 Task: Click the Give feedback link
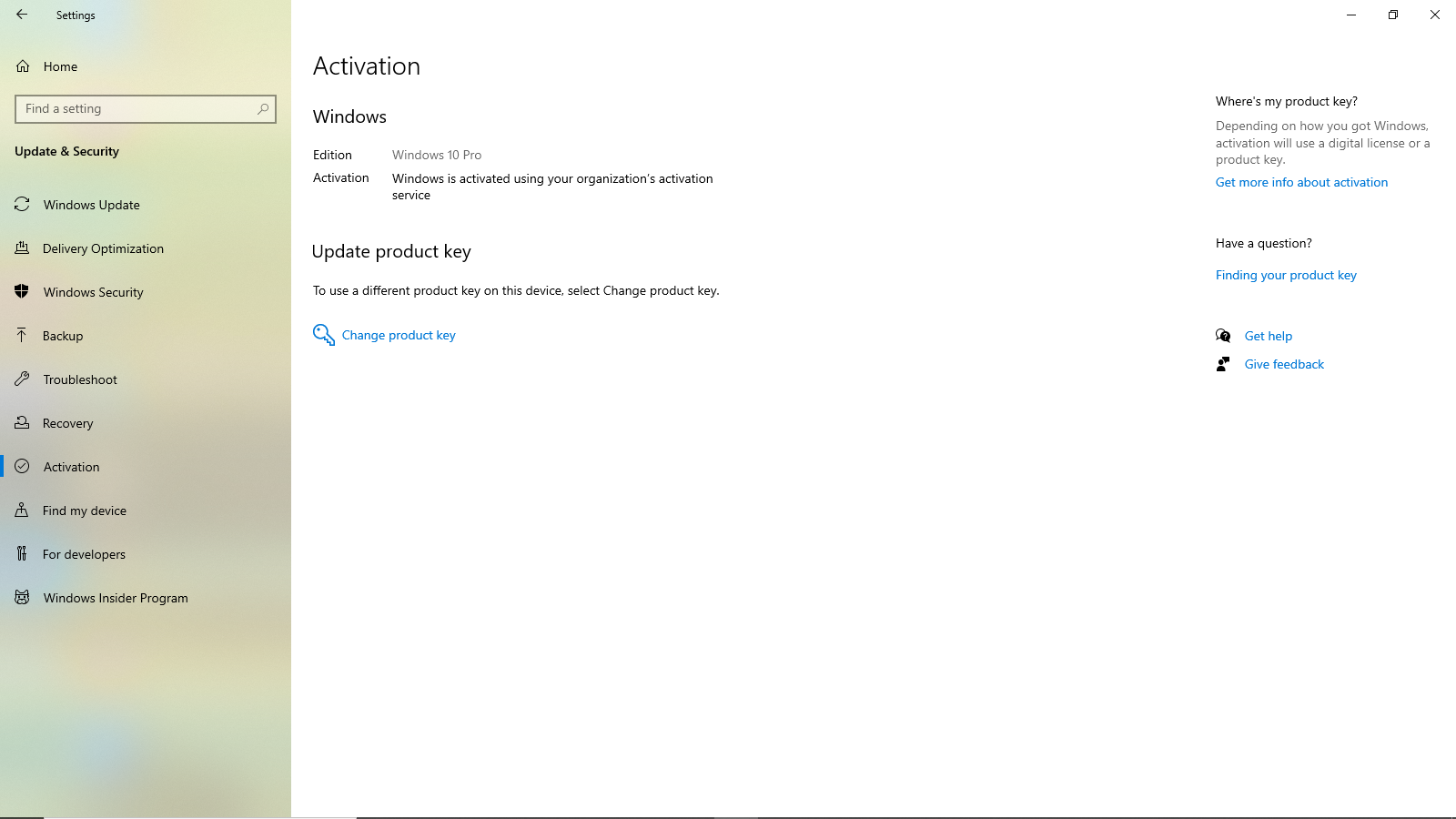[1284, 364]
